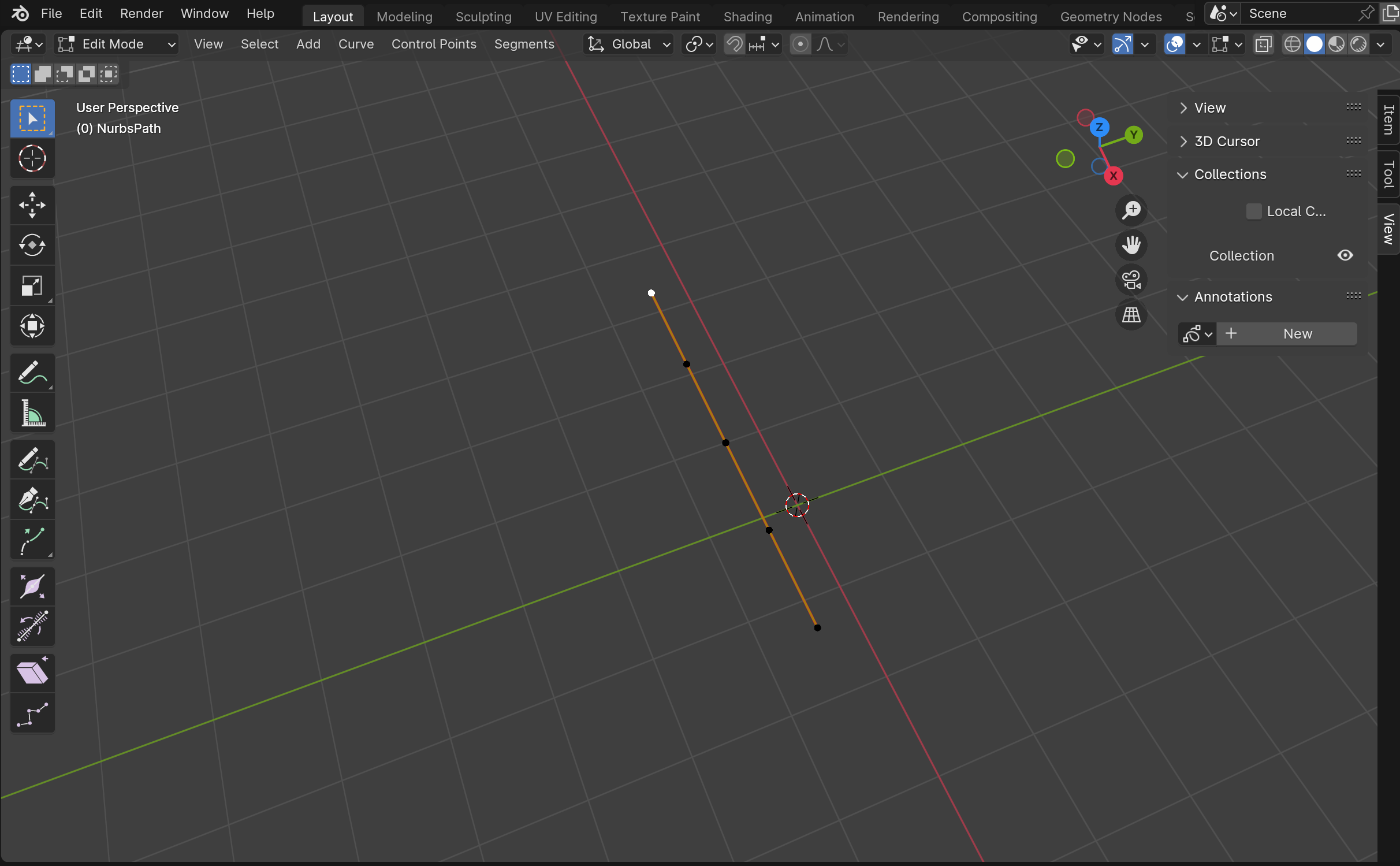
Task: Toggle show overlays button
Action: point(1175,44)
